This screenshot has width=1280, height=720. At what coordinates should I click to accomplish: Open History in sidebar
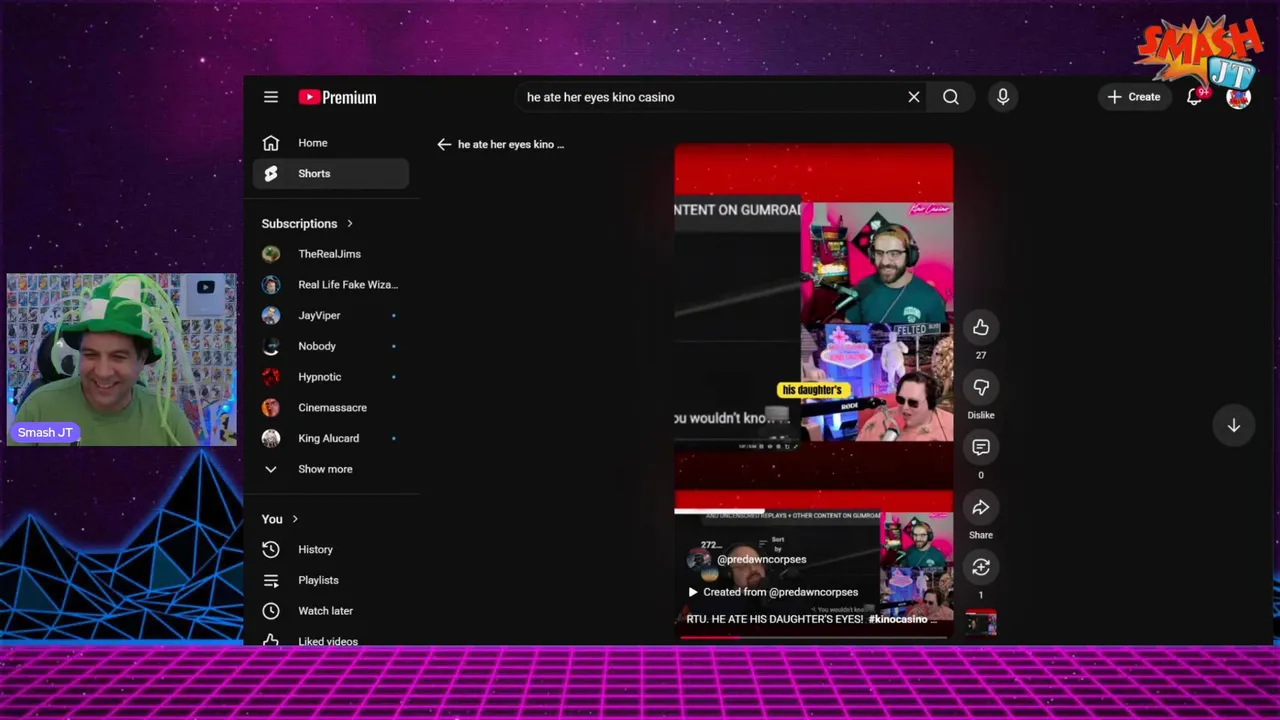[x=331, y=549]
